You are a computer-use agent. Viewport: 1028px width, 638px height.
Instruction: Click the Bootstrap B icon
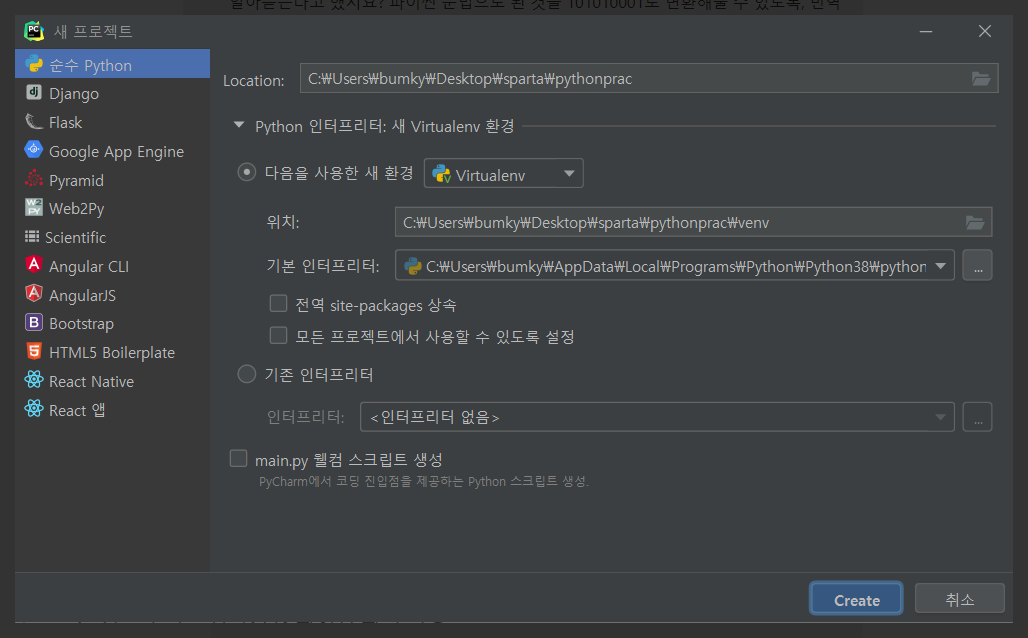(x=33, y=322)
